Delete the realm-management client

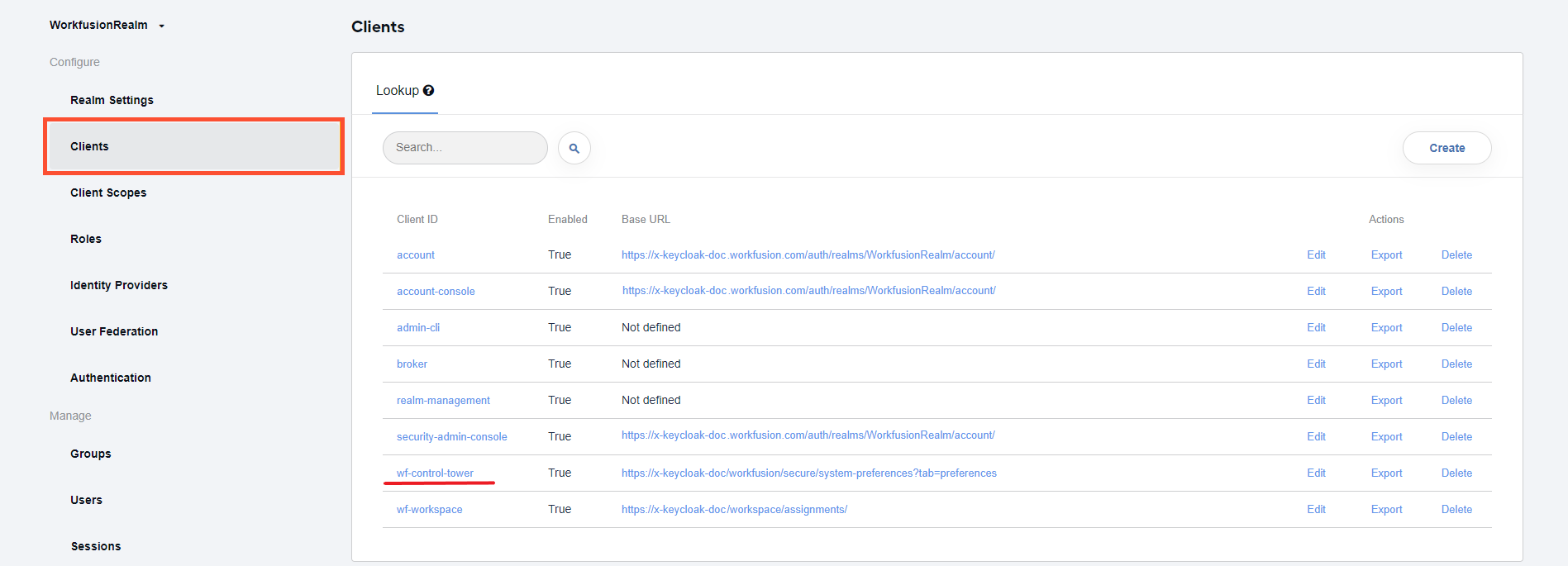tap(1456, 401)
